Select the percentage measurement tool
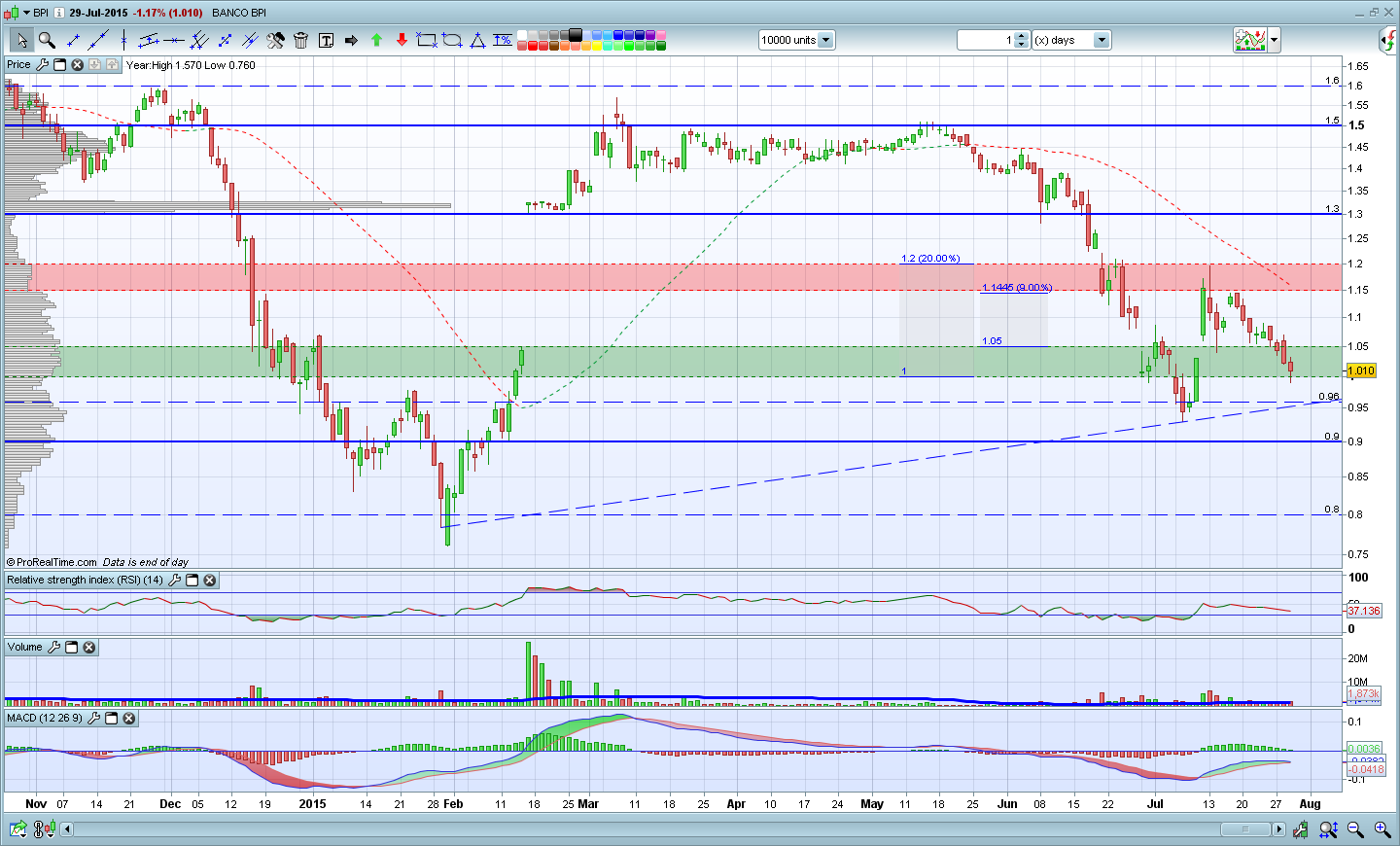Image resolution: width=1400 pixels, height=846 pixels. pyautogui.click(x=503, y=40)
